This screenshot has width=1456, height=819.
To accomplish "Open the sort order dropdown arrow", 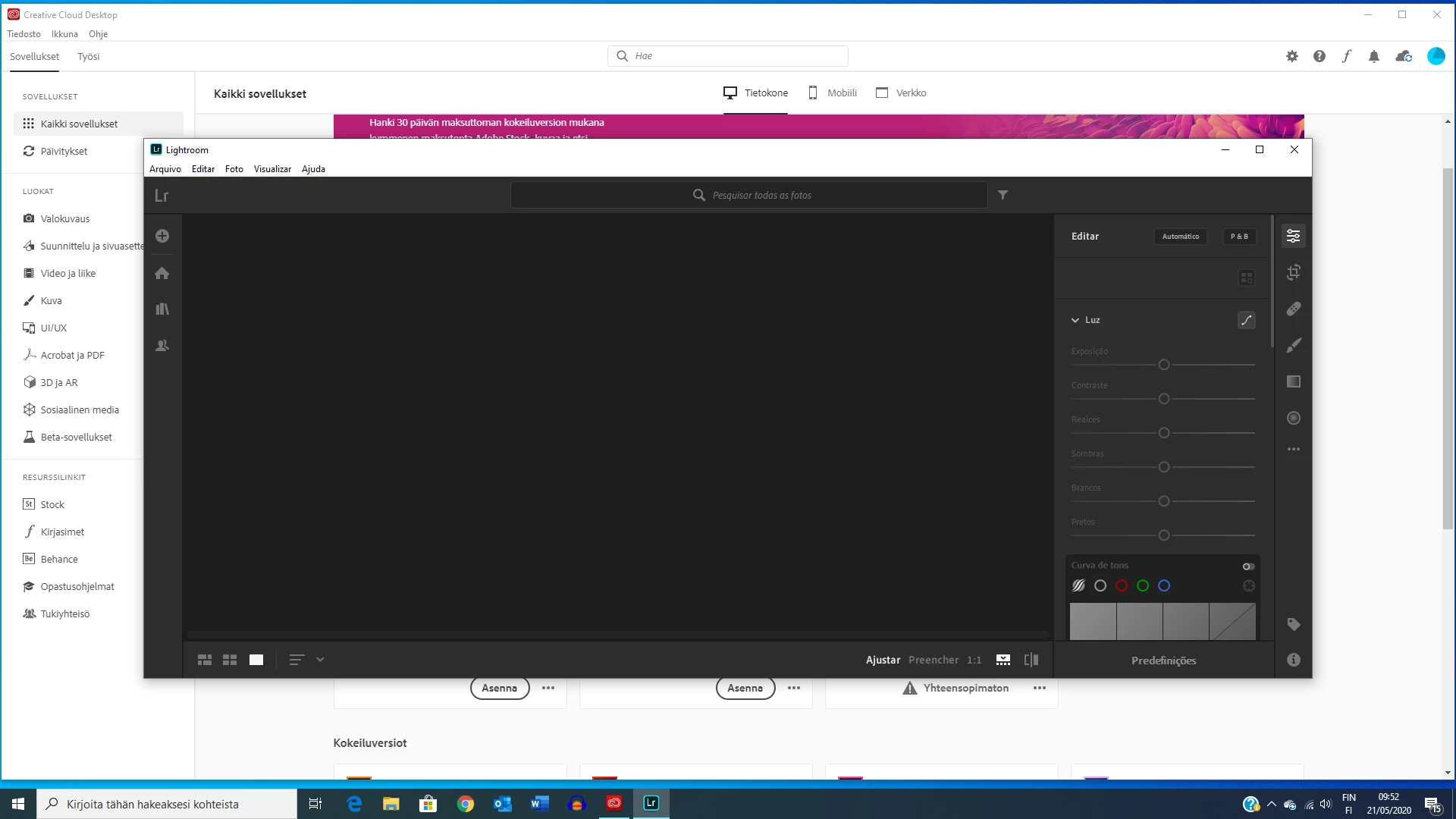I will tap(320, 660).
